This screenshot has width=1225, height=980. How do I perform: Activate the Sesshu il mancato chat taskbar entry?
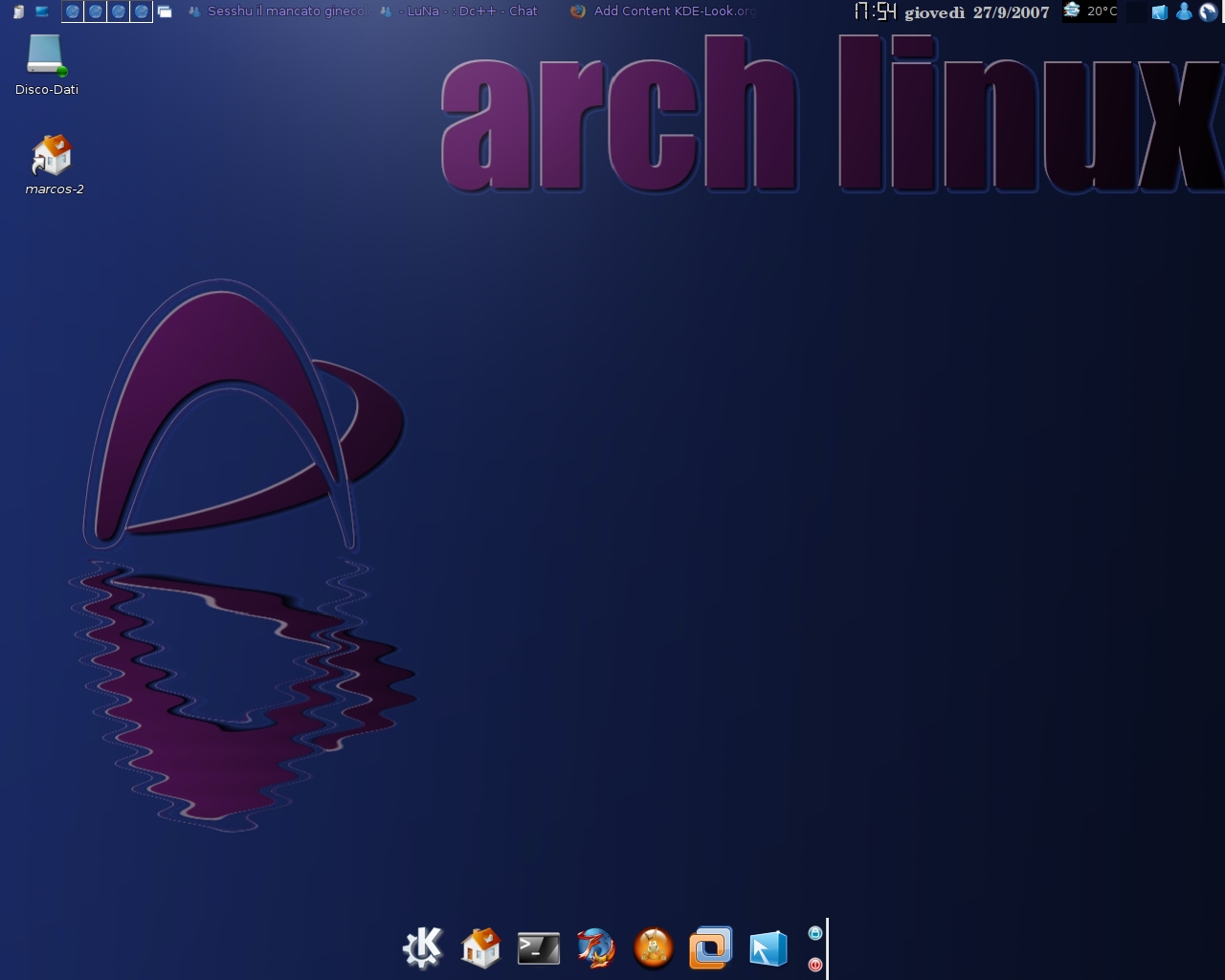(279, 11)
